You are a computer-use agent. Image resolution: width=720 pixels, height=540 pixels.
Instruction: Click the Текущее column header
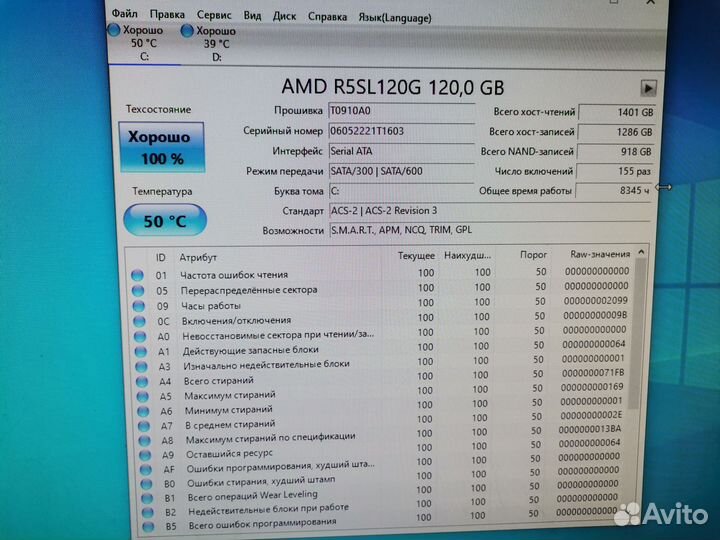(x=416, y=256)
